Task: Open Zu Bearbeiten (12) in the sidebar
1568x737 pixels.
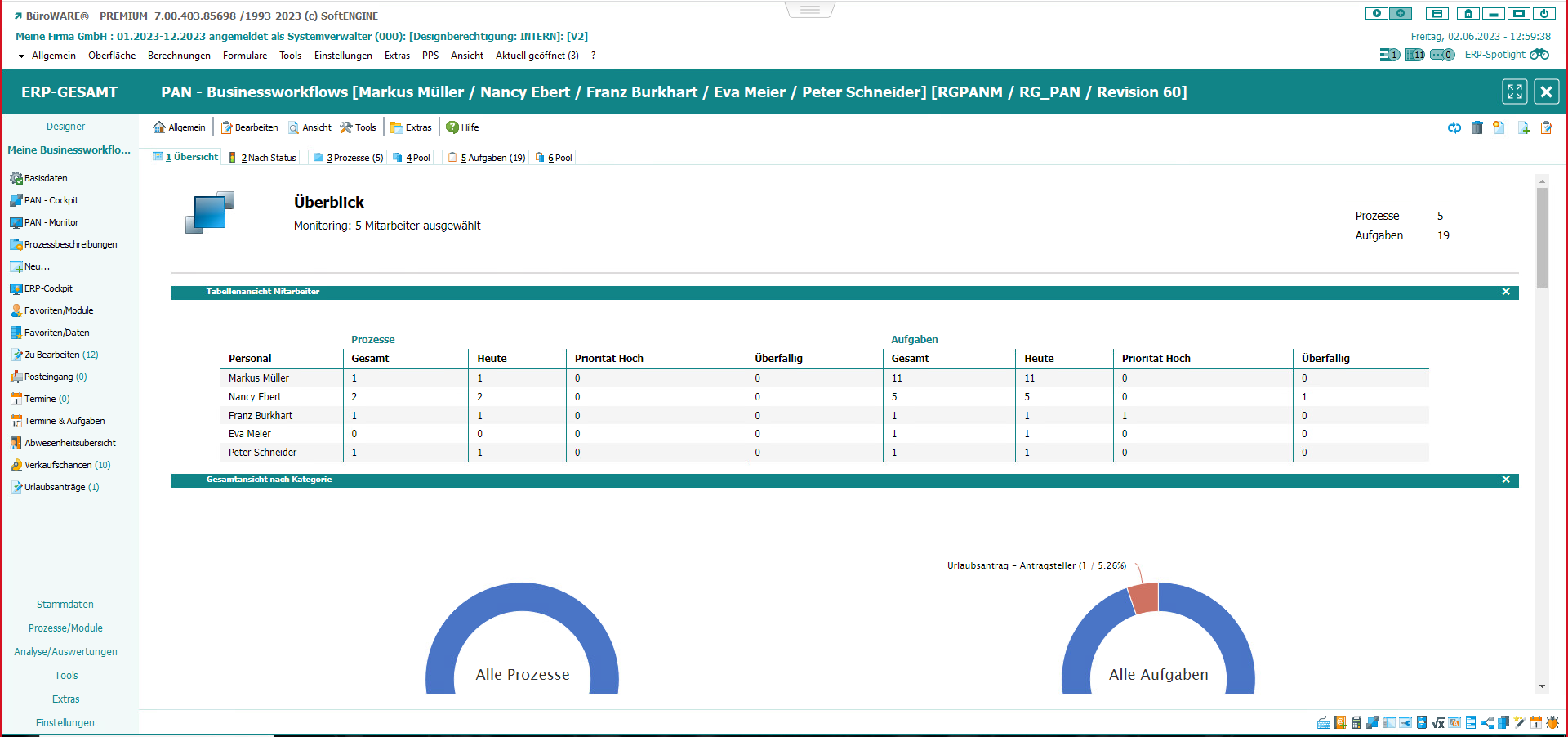Action: coord(60,355)
